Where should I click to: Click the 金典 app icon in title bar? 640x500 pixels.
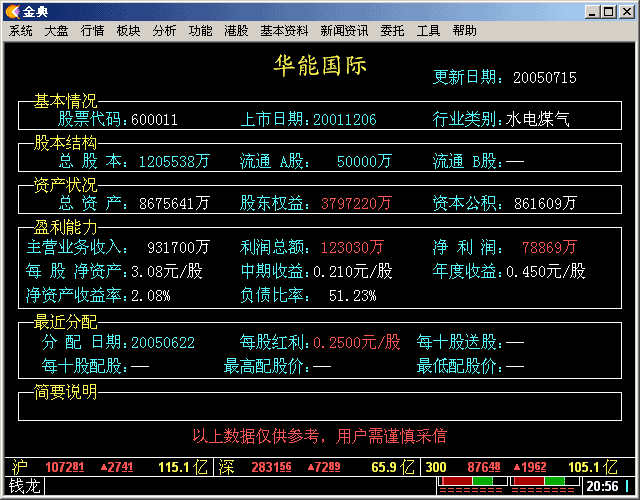[x=13, y=11]
